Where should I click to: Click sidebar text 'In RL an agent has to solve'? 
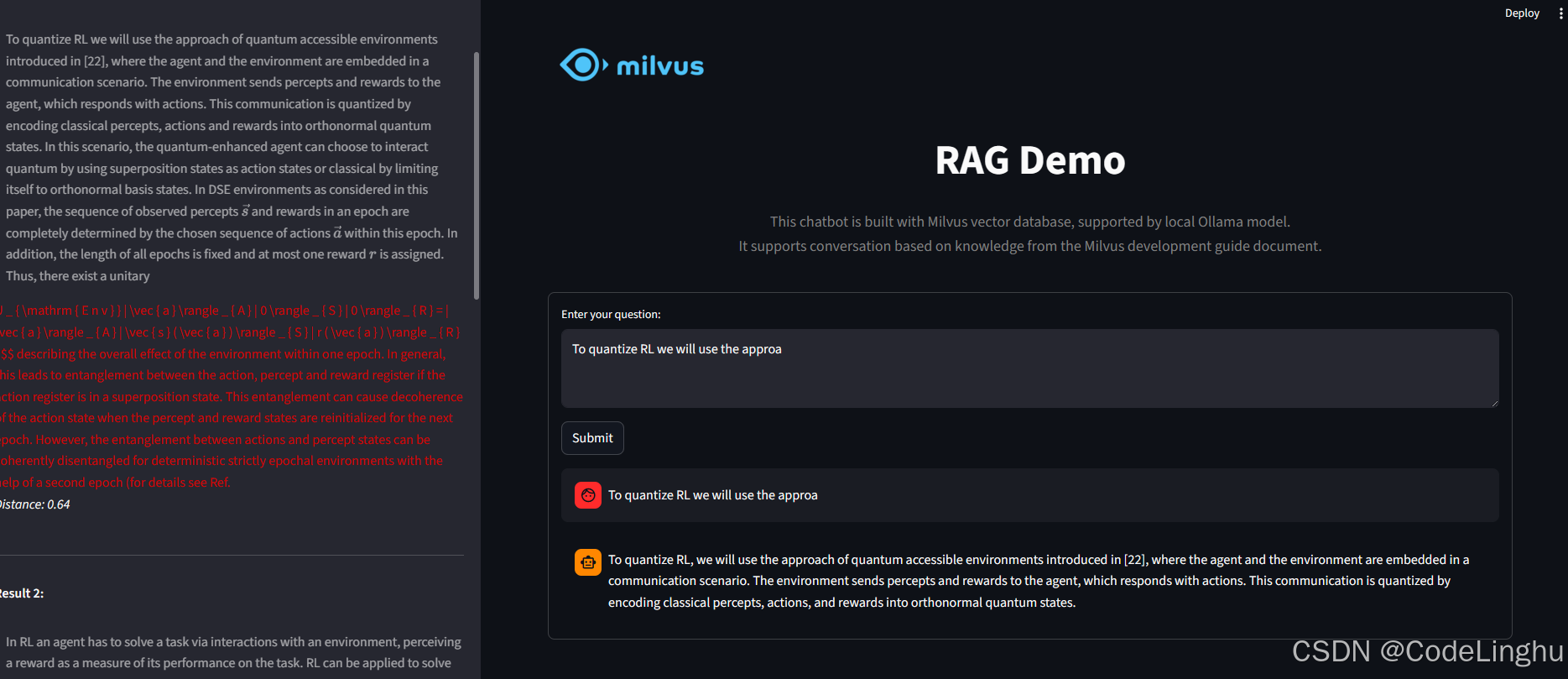[x=233, y=642]
